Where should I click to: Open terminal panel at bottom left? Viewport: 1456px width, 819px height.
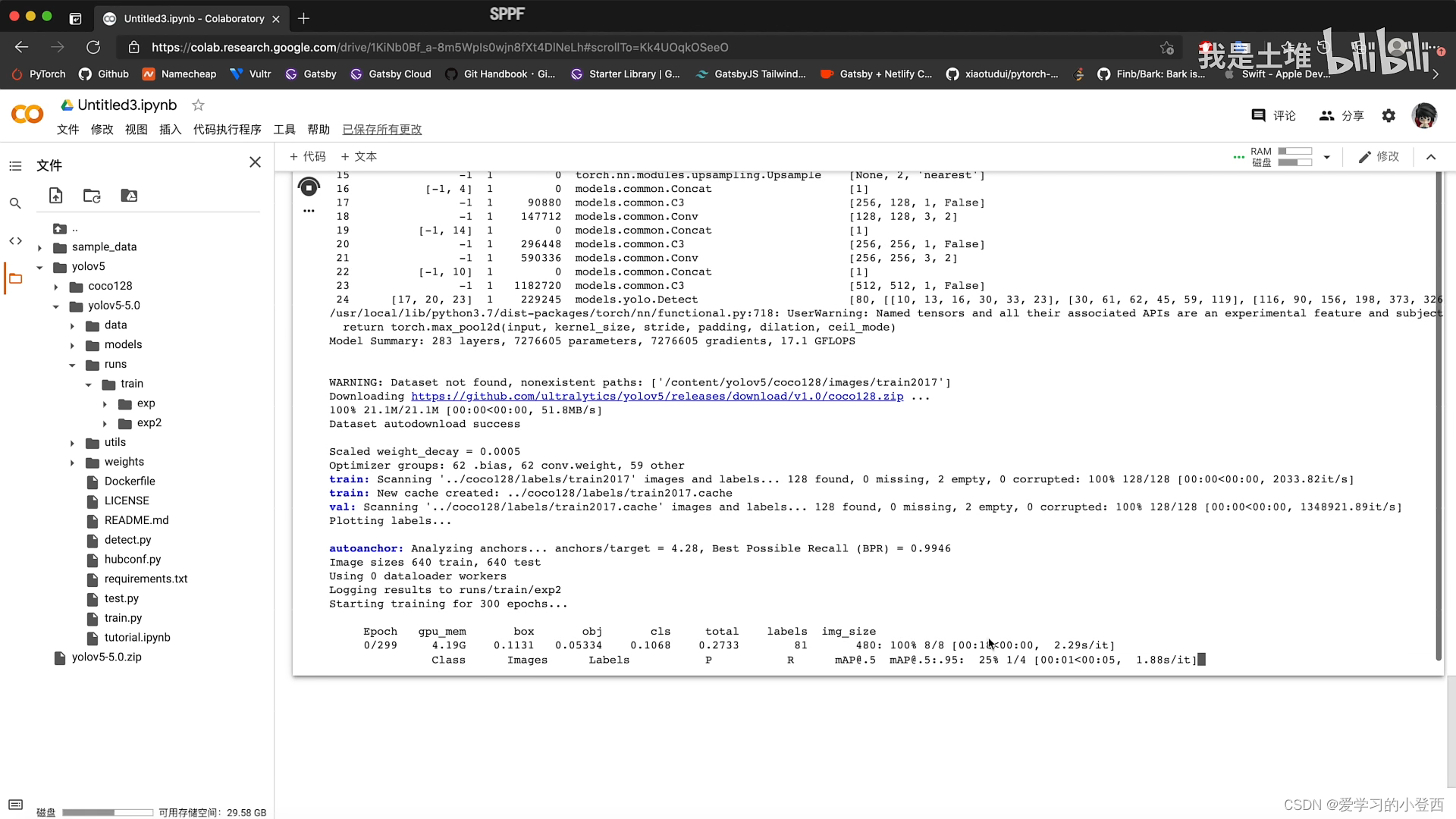[x=16, y=805]
